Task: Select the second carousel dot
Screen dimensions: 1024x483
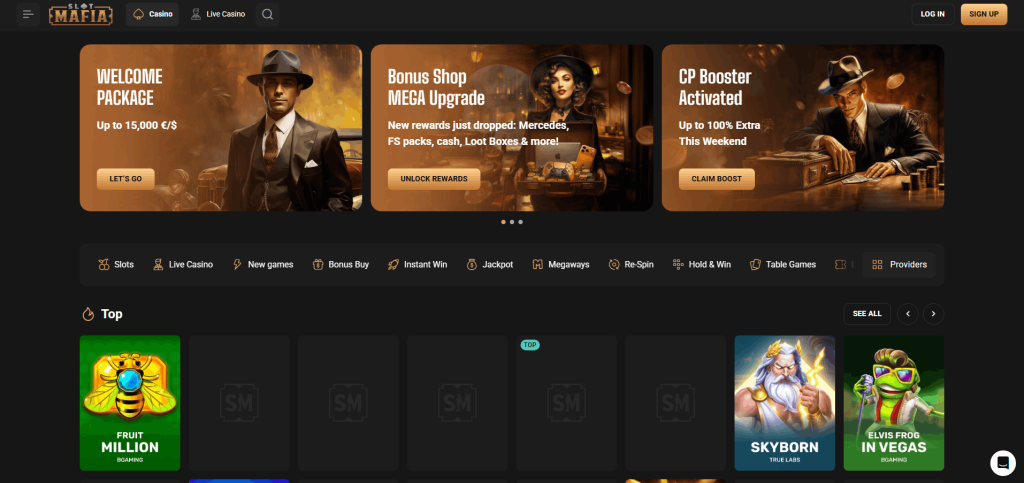Action: coord(512,222)
